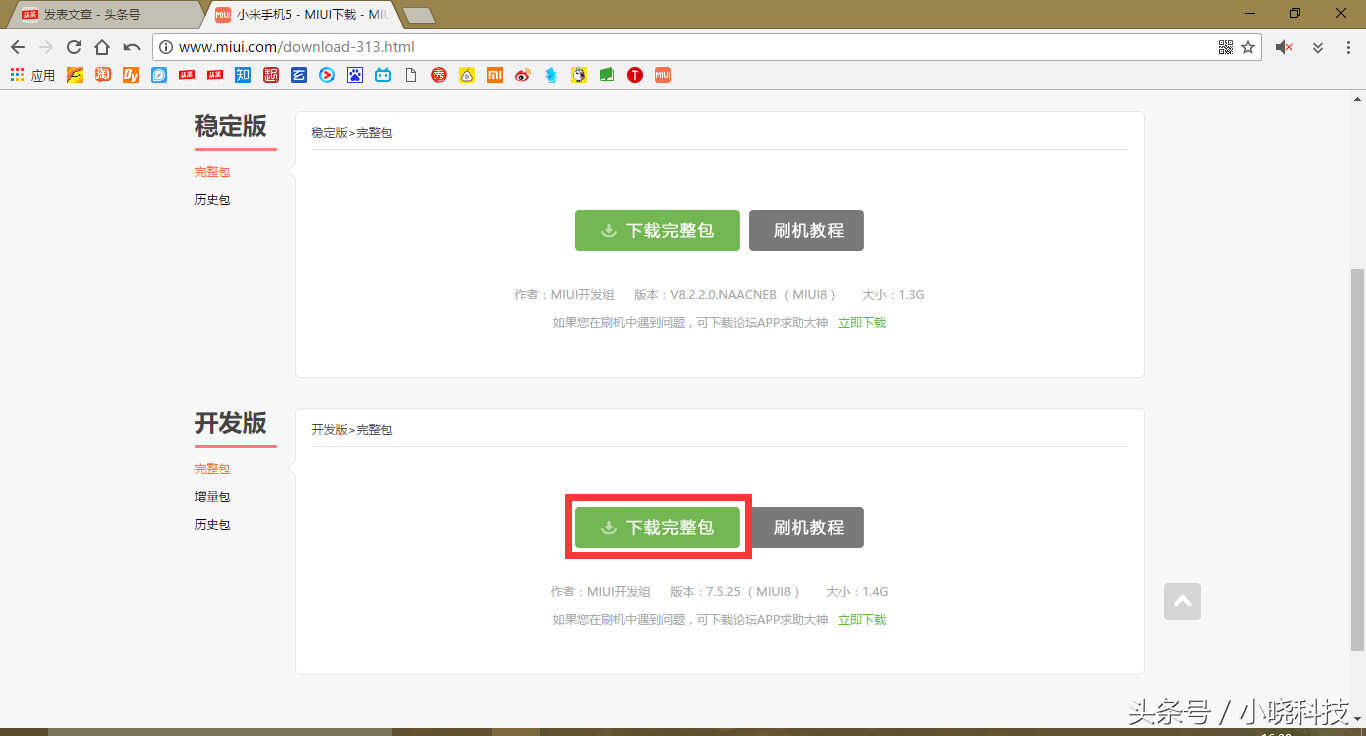Image resolution: width=1366 pixels, height=736 pixels.
Task: Click the 大小：1.4G text
Action: (857, 592)
